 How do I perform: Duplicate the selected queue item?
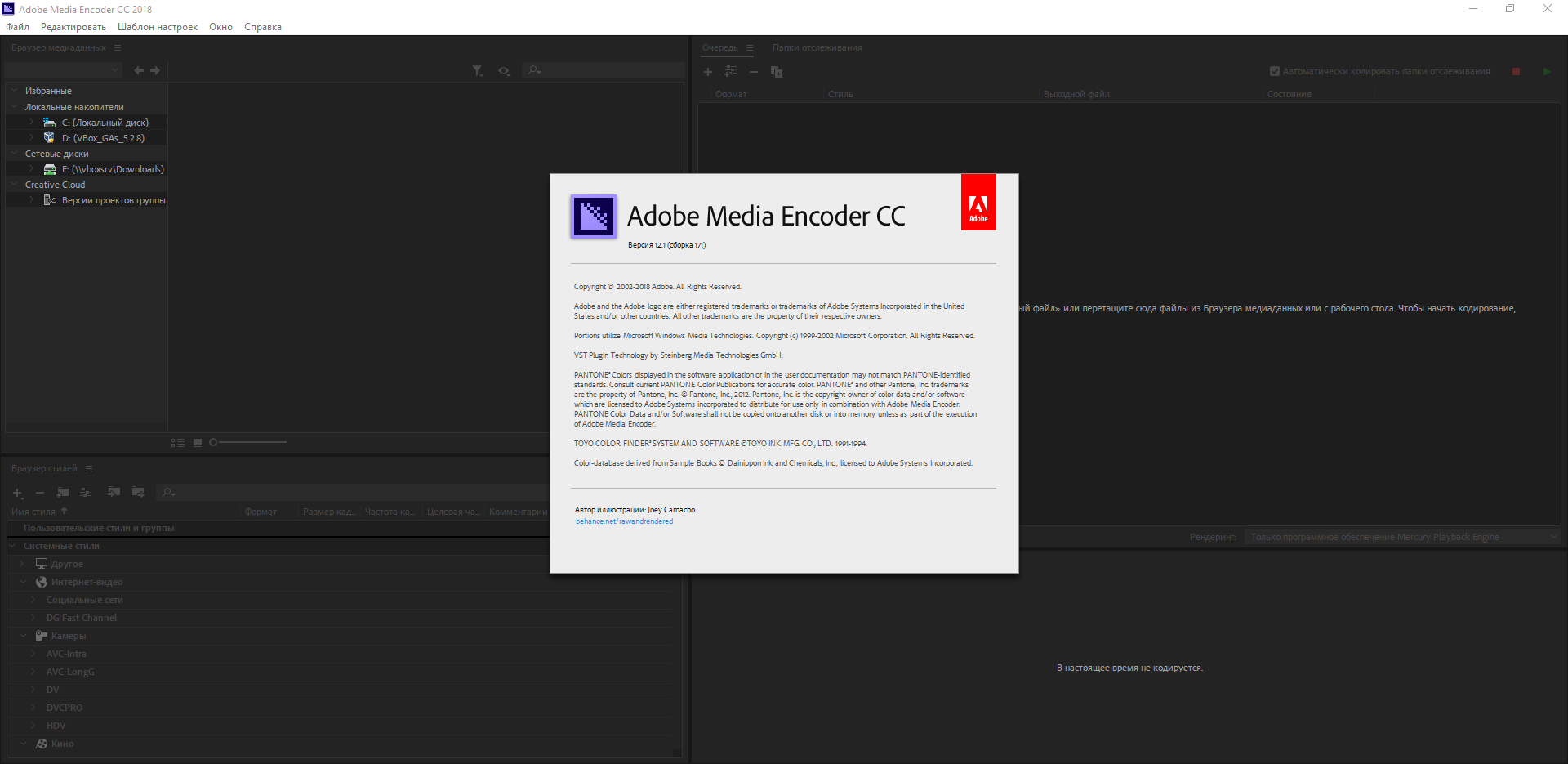pyautogui.click(x=777, y=72)
